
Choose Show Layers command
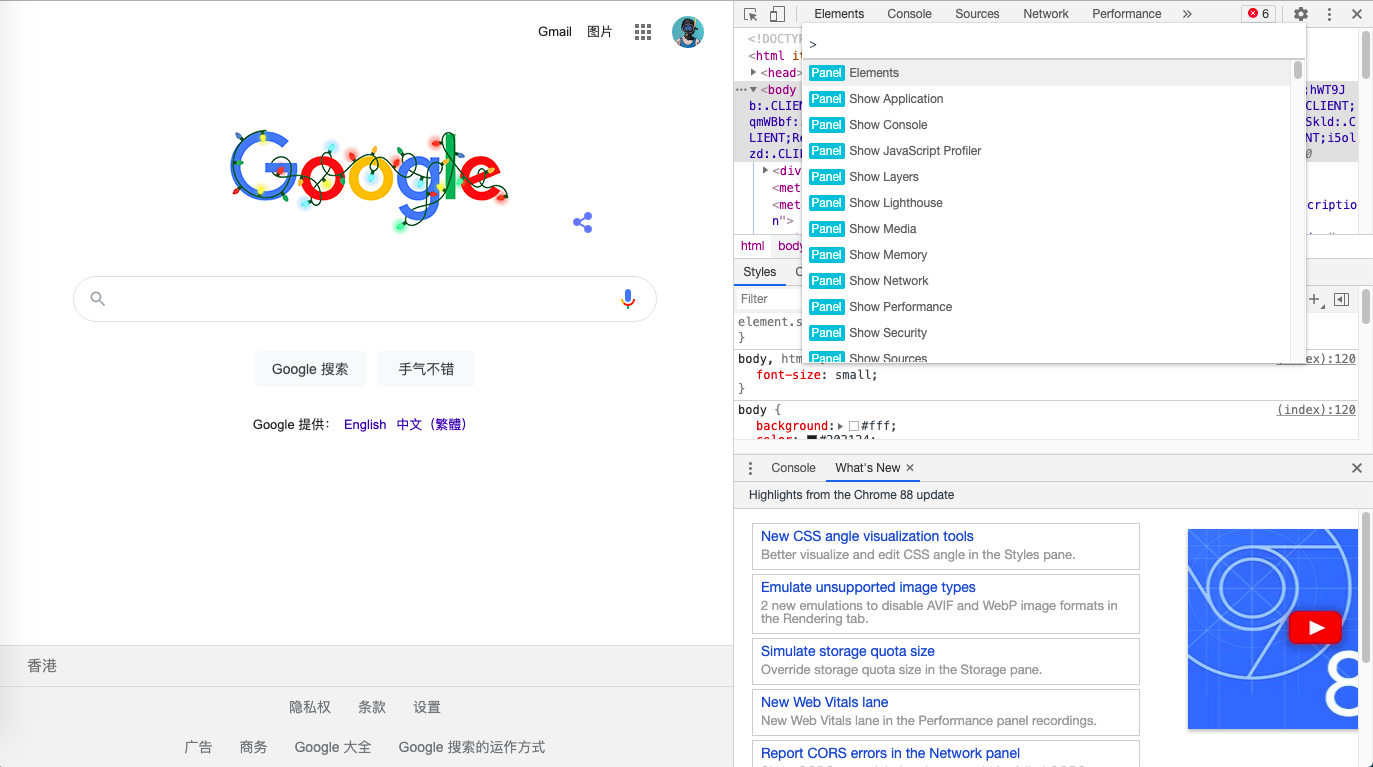pos(1047,177)
